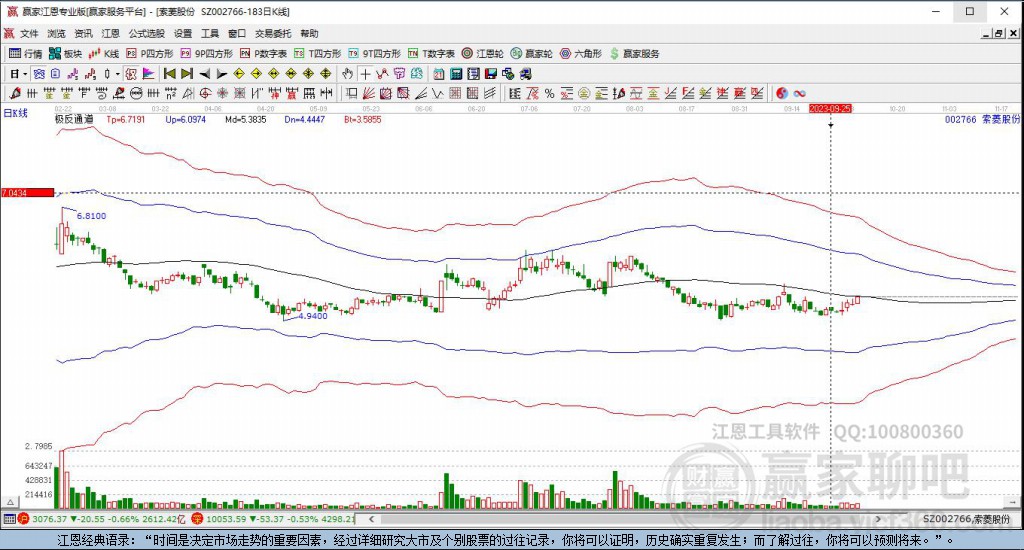This screenshot has width=1024, height=550.
Task: Click the Shenzhen index 10053.59 status entry
Action: coord(274,519)
